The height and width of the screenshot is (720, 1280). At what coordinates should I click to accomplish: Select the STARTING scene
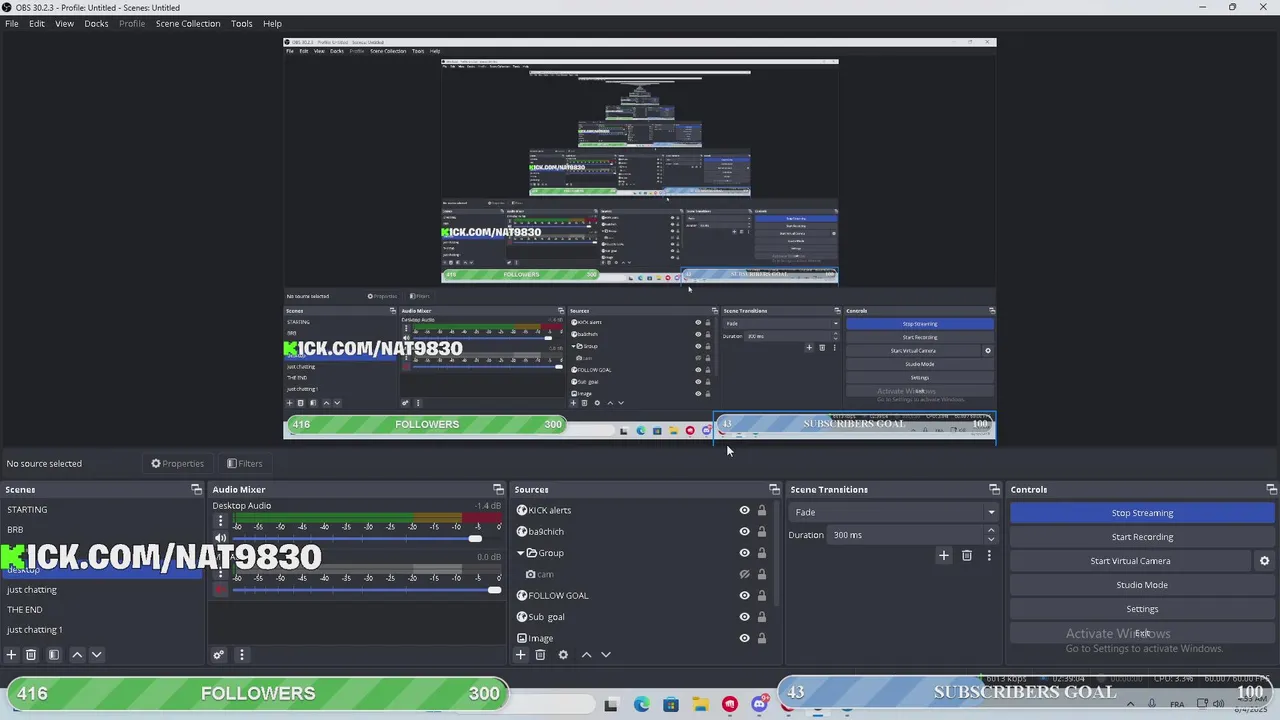tap(27, 510)
